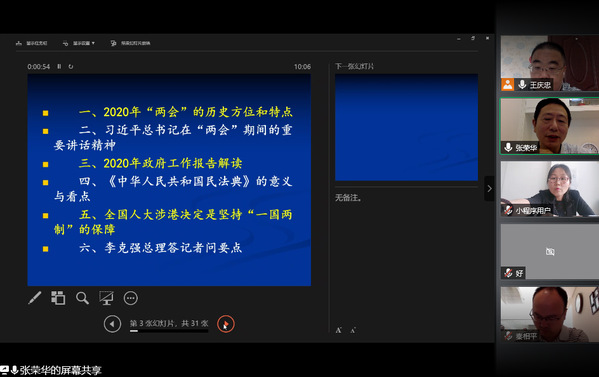Viewport: 599px width, 377px height.
Task: Click the black screen toggle icon
Action: [x=106, y=298]
